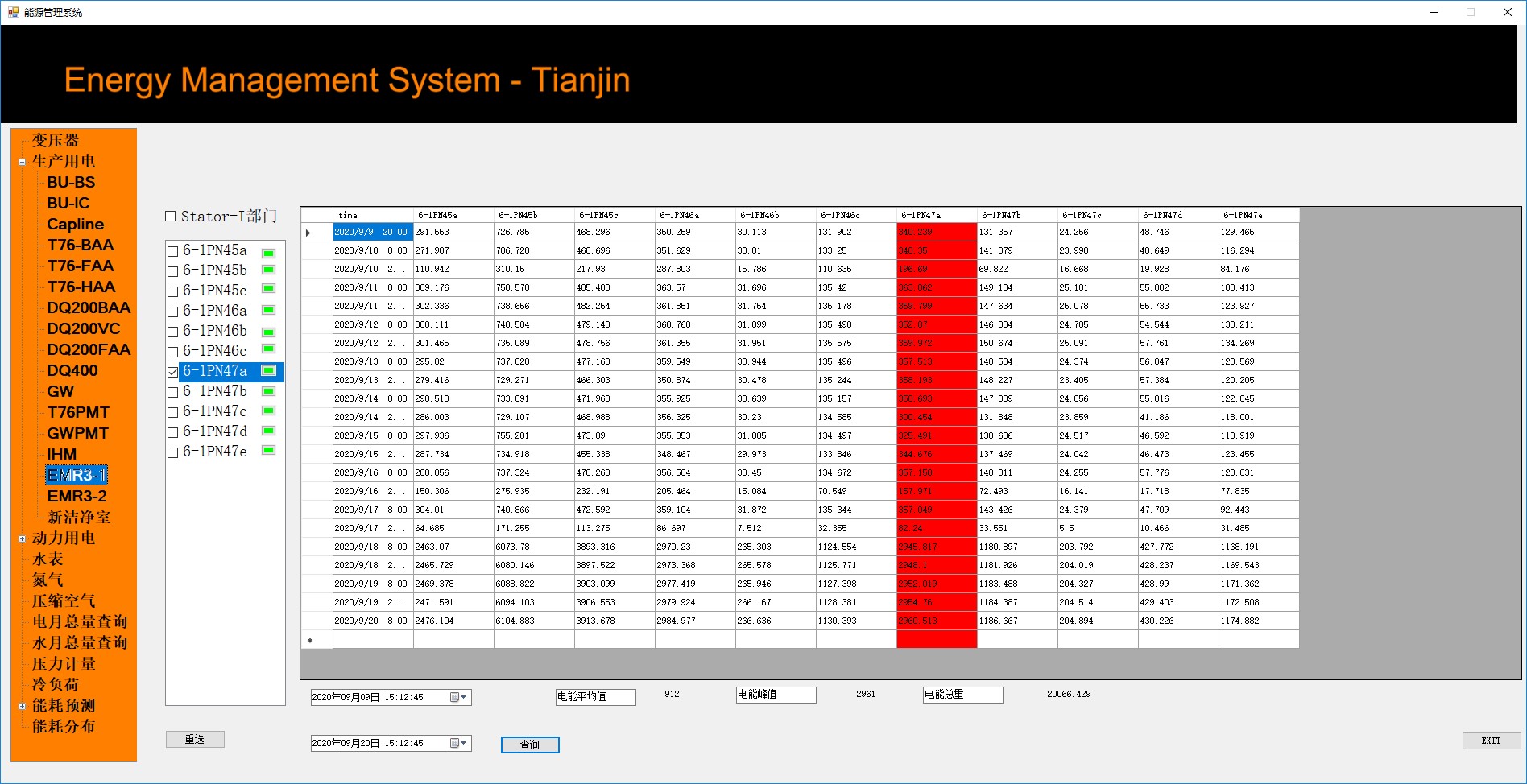Image resolution: width=1527 pixels, height=784 pixels.
Task: Select 新洁净室 in the tree
Action: point(79,517)
